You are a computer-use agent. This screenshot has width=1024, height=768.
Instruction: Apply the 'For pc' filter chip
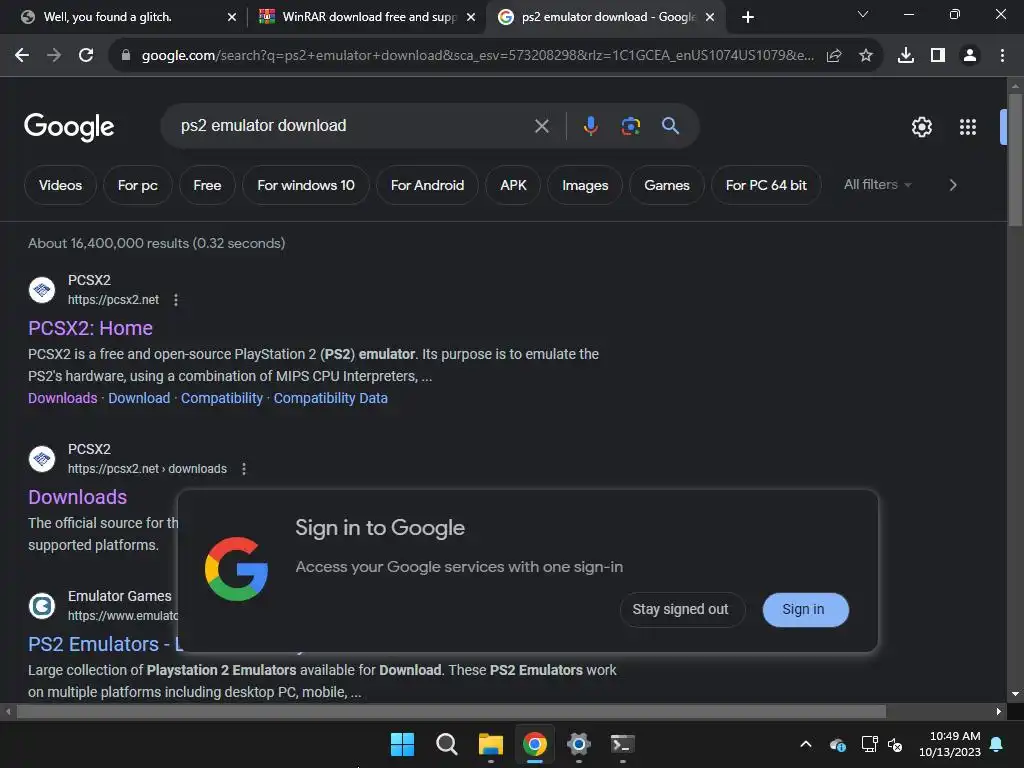tap(138, 185)
